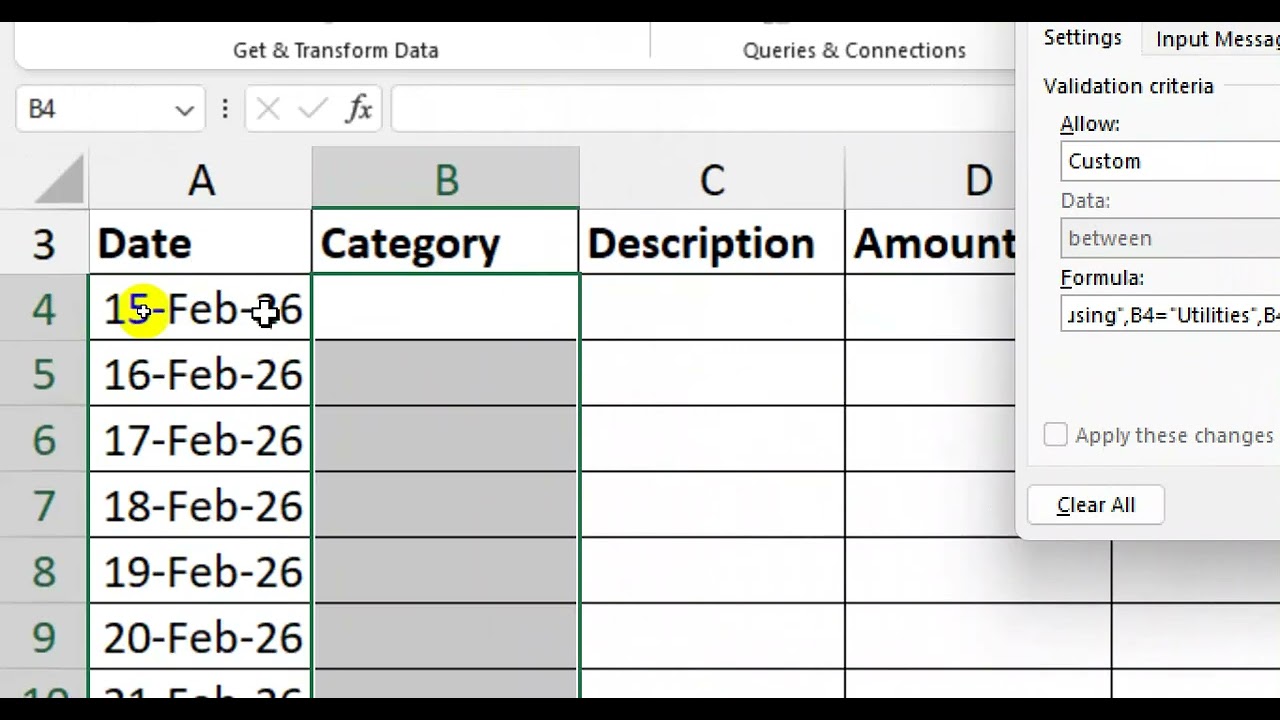Toggle Apply these changes checkbox
The width and height of the screenshot is (1280, 720).
click(x=1055, y=435)
